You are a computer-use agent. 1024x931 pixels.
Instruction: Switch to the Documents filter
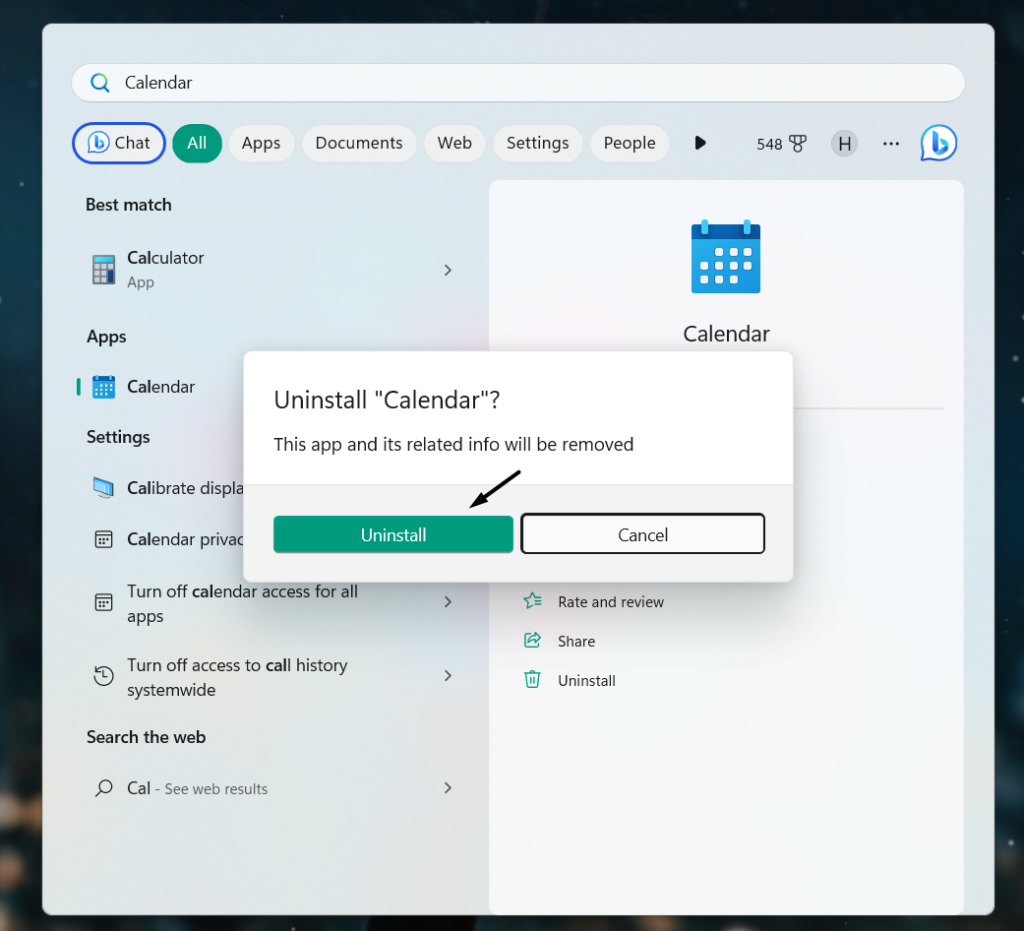[x=359, y=143]
